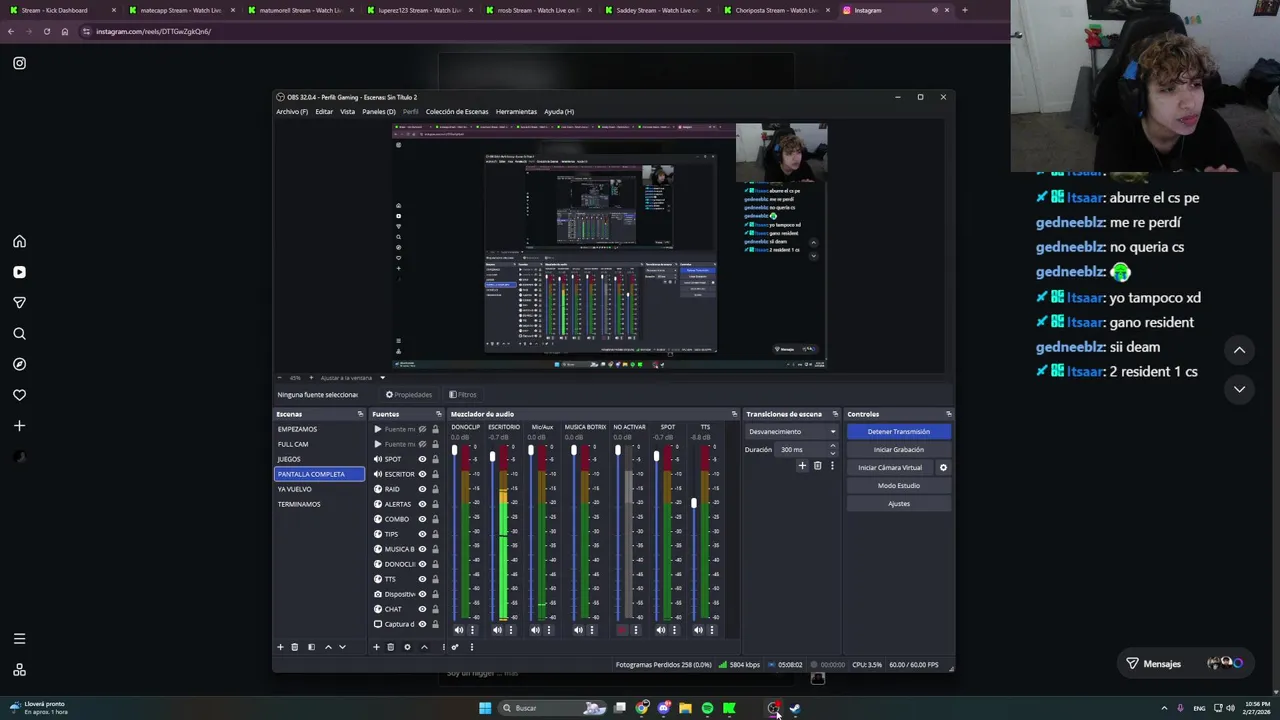Move the selected scene up
Viewport: 1280px width, 720px height.
pos(328,647)
